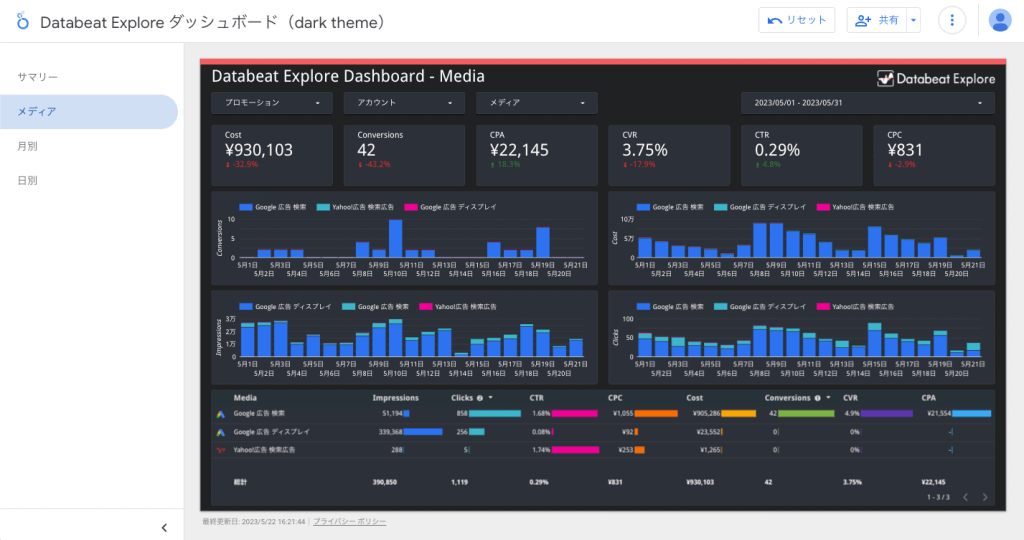Image resolution: width=1024 pixels, height=540 pixels.
Task: Click the Databeat Explore logo
Action: 935,79
